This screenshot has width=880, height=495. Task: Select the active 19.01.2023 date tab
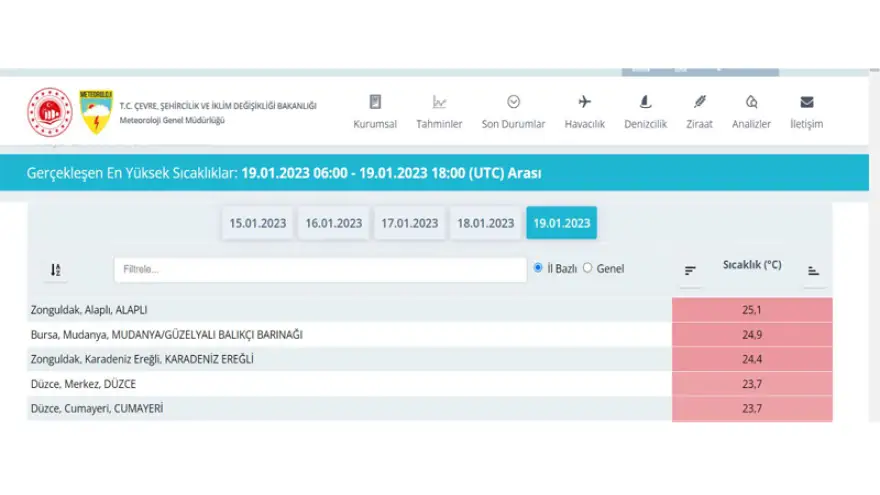[562, 223]
